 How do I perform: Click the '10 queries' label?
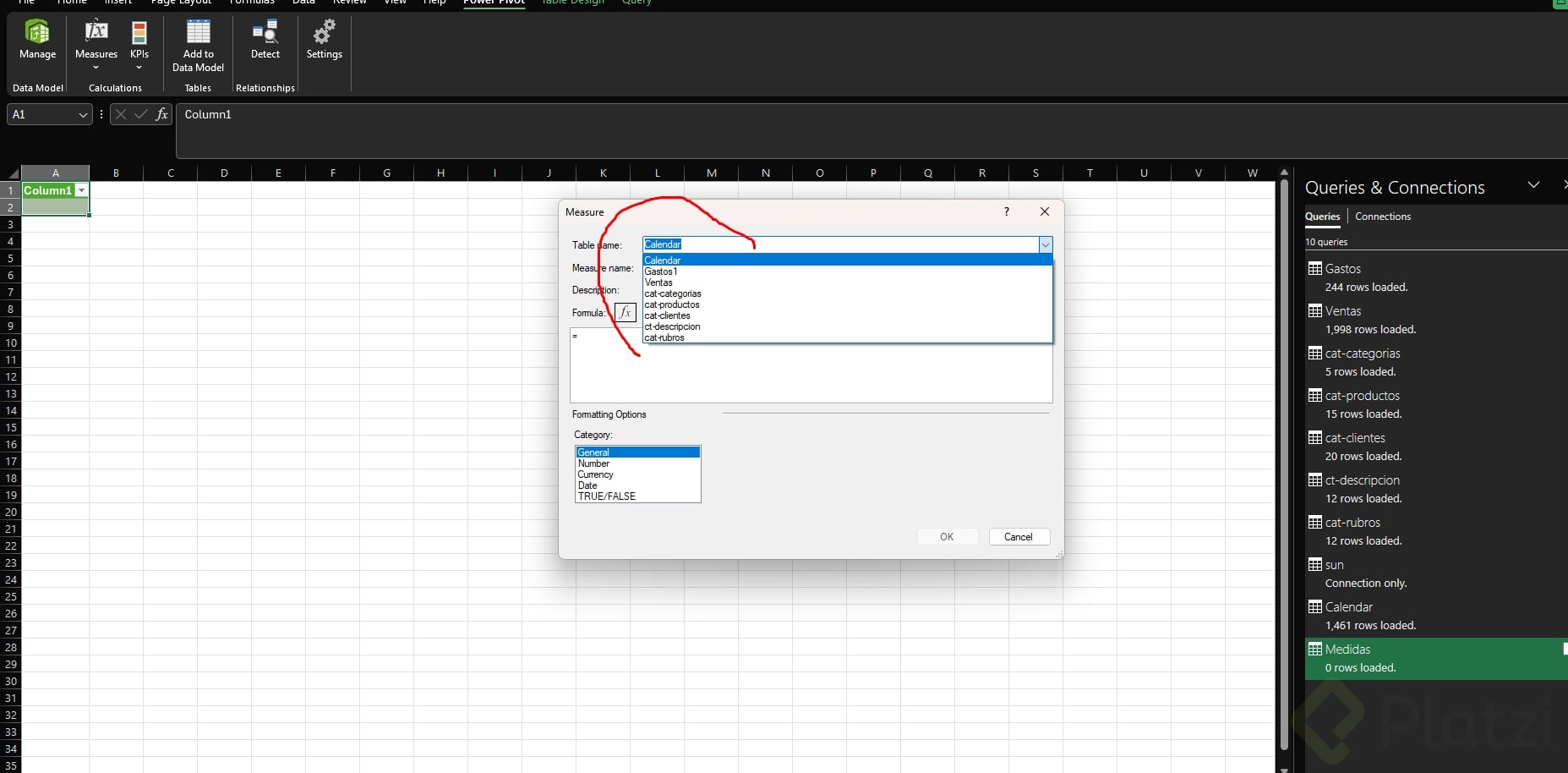(1326, 242)
